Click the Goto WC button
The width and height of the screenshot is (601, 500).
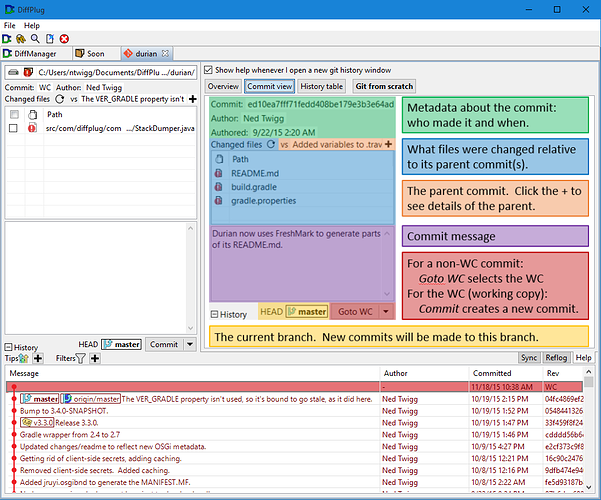[x=355, y=311]
